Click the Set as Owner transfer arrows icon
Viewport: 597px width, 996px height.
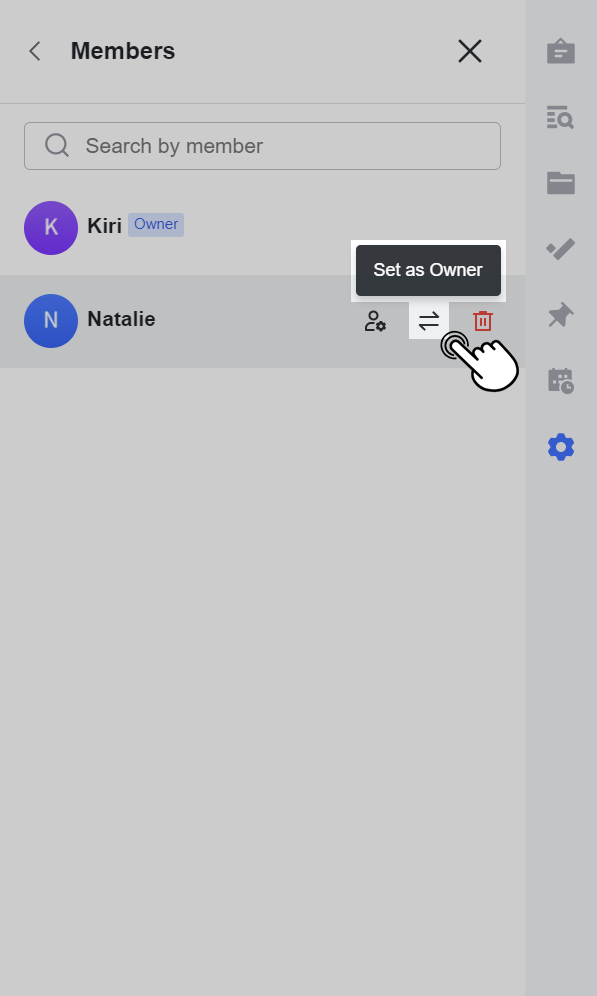pos(429,321)
